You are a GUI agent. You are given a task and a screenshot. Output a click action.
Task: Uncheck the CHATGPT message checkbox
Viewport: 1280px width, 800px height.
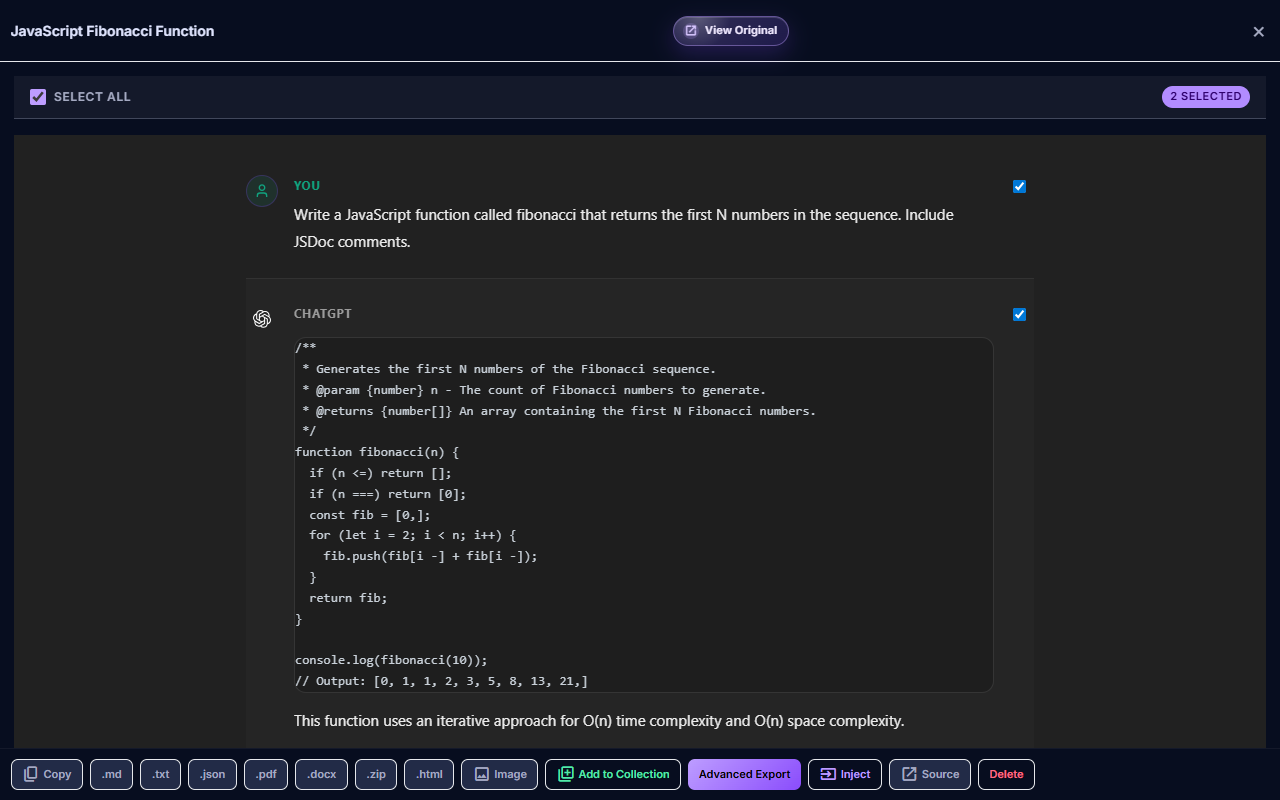pyautogui.click(x=1019, y=314)
